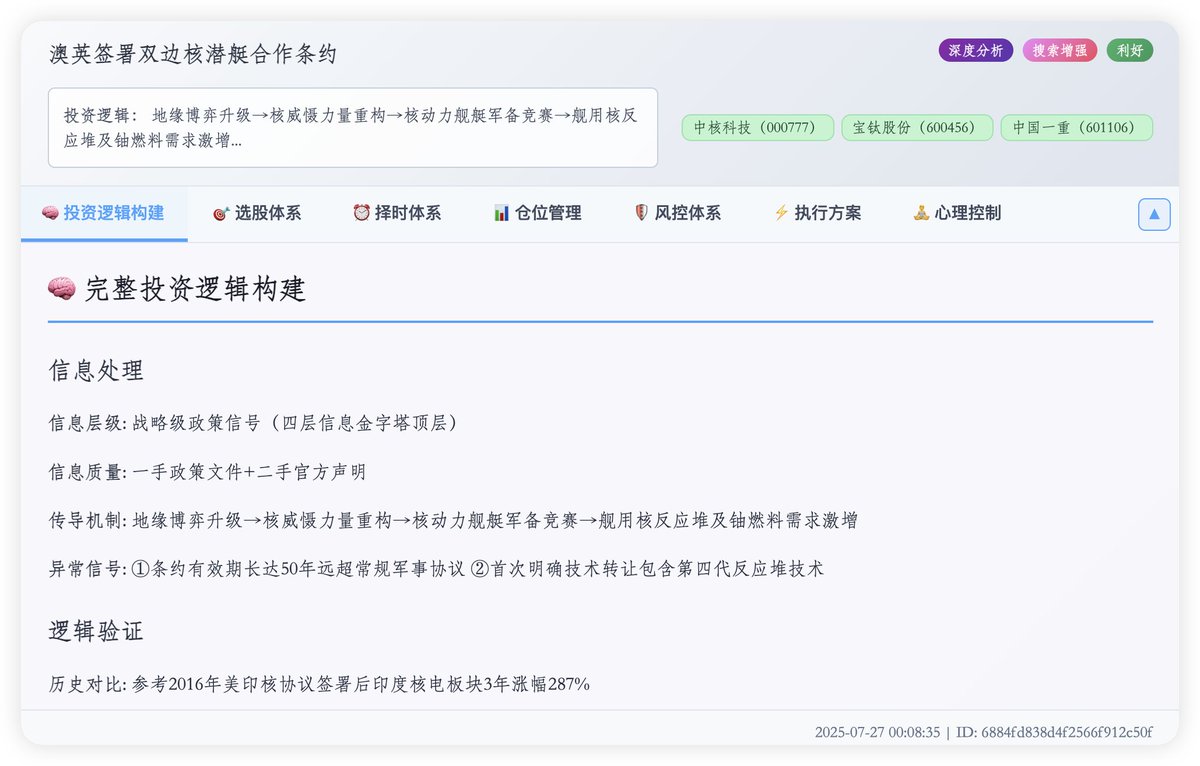
Task: Click the line starting with 异常信号
Action: coord(437,569)
